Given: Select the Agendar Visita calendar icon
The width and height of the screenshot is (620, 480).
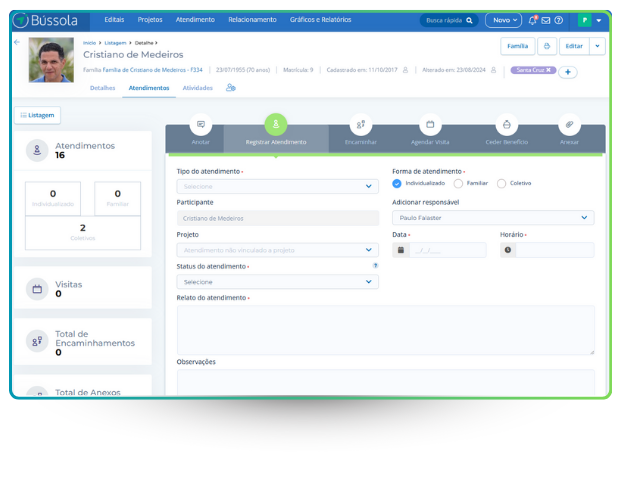Looking at the screenshot, I should point(430,125).
